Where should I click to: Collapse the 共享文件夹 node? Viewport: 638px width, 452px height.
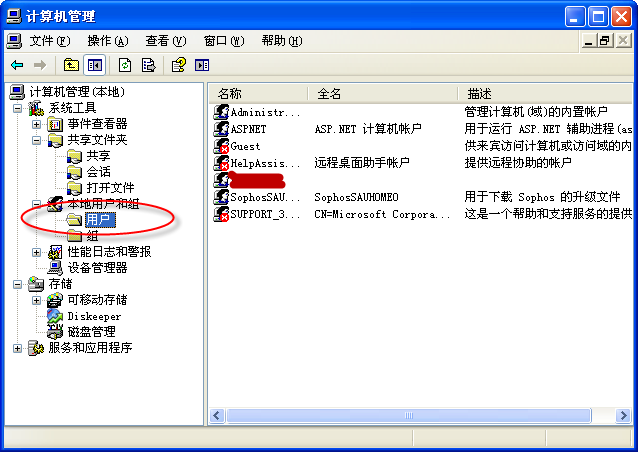(x=37, y=140)
